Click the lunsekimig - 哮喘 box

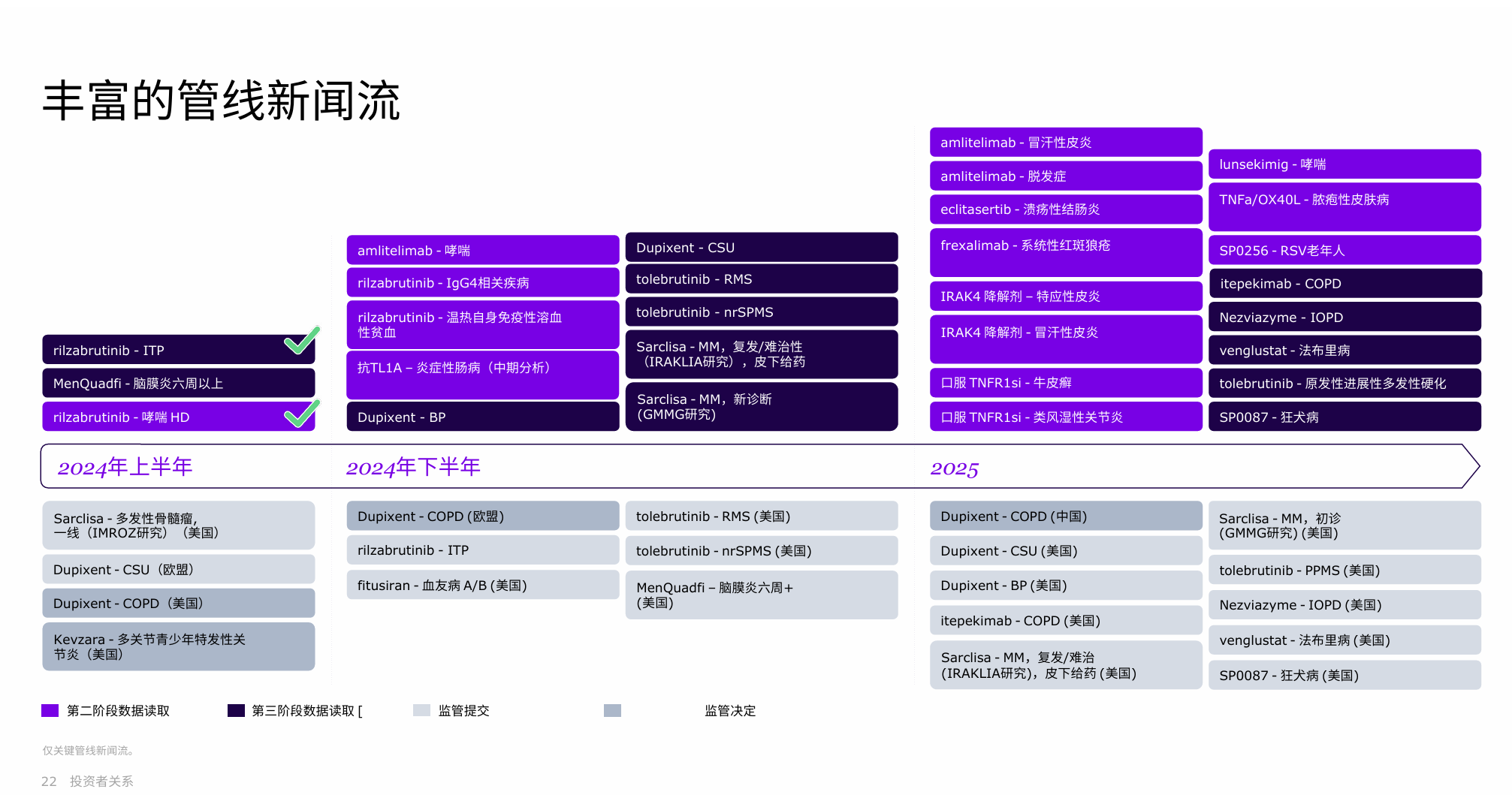tap(1345, 164)
